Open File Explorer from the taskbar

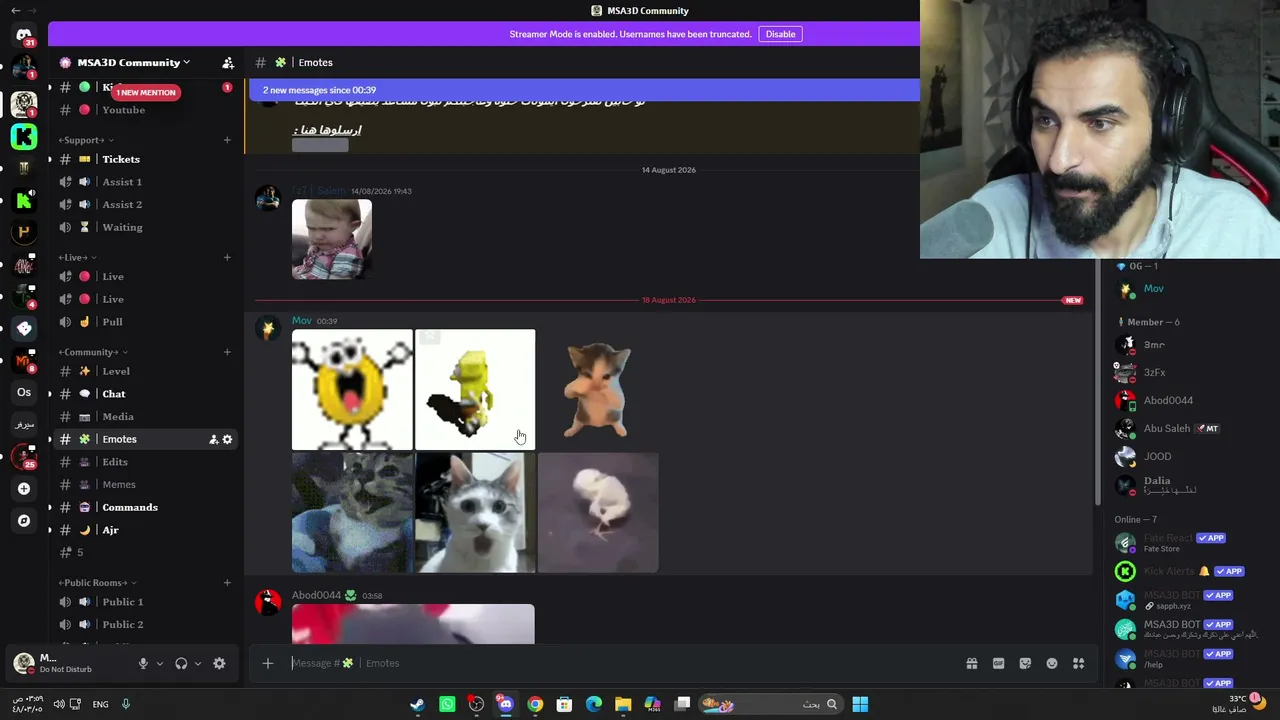(623, 704)
